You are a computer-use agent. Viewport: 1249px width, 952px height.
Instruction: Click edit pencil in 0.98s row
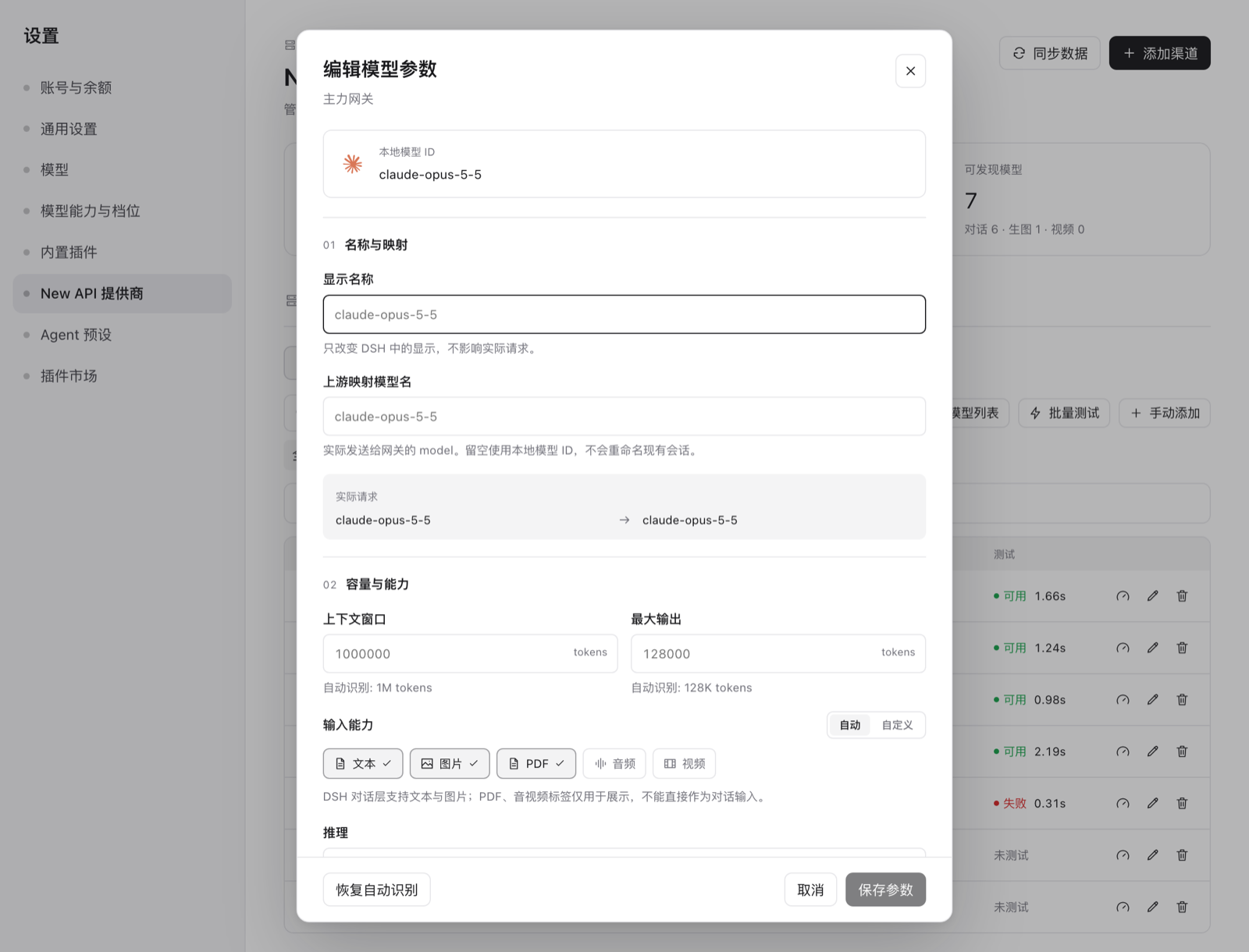point(1152,700)
